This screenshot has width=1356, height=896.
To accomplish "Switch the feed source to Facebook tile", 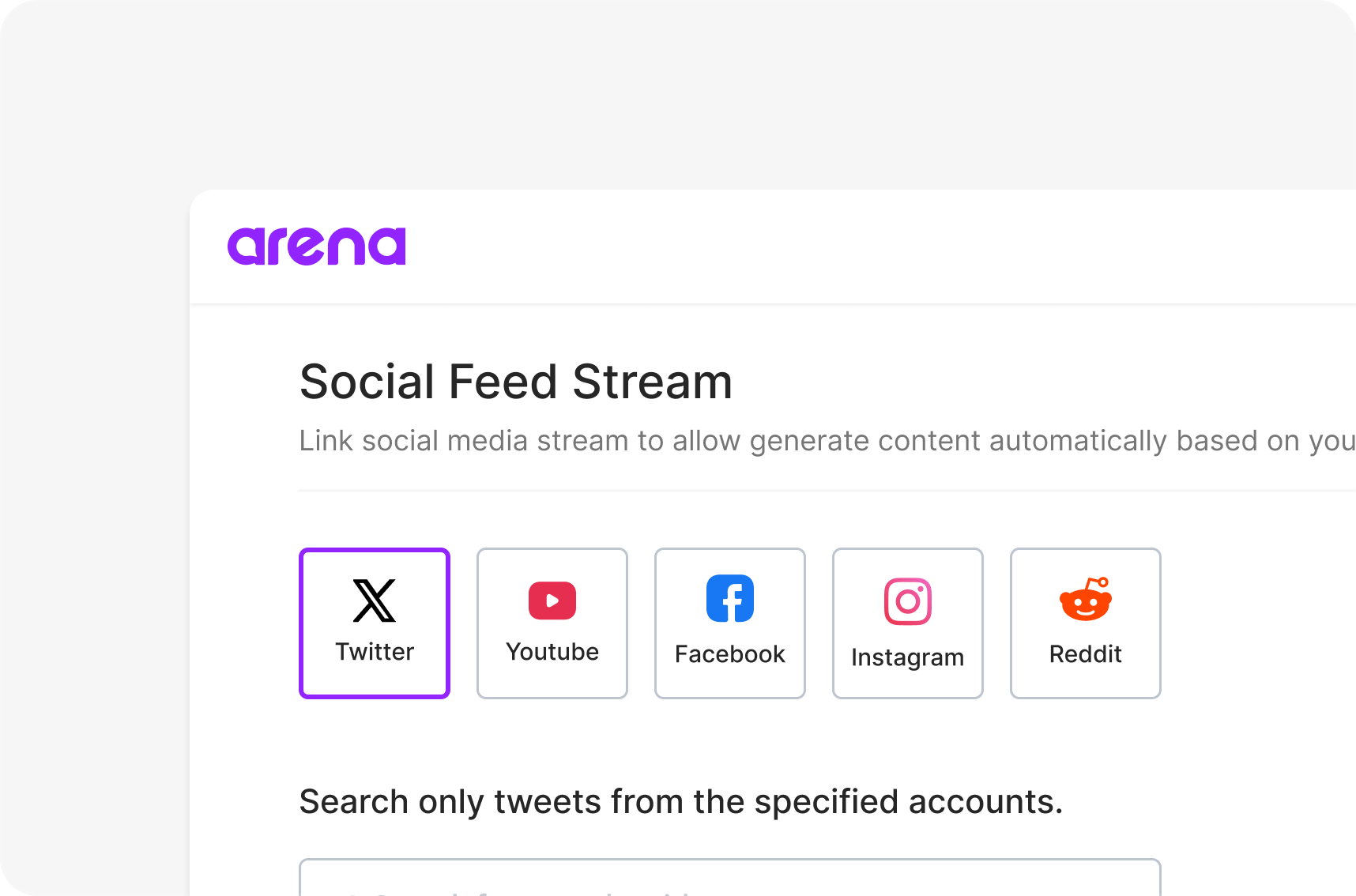I will tap(730, 623).
